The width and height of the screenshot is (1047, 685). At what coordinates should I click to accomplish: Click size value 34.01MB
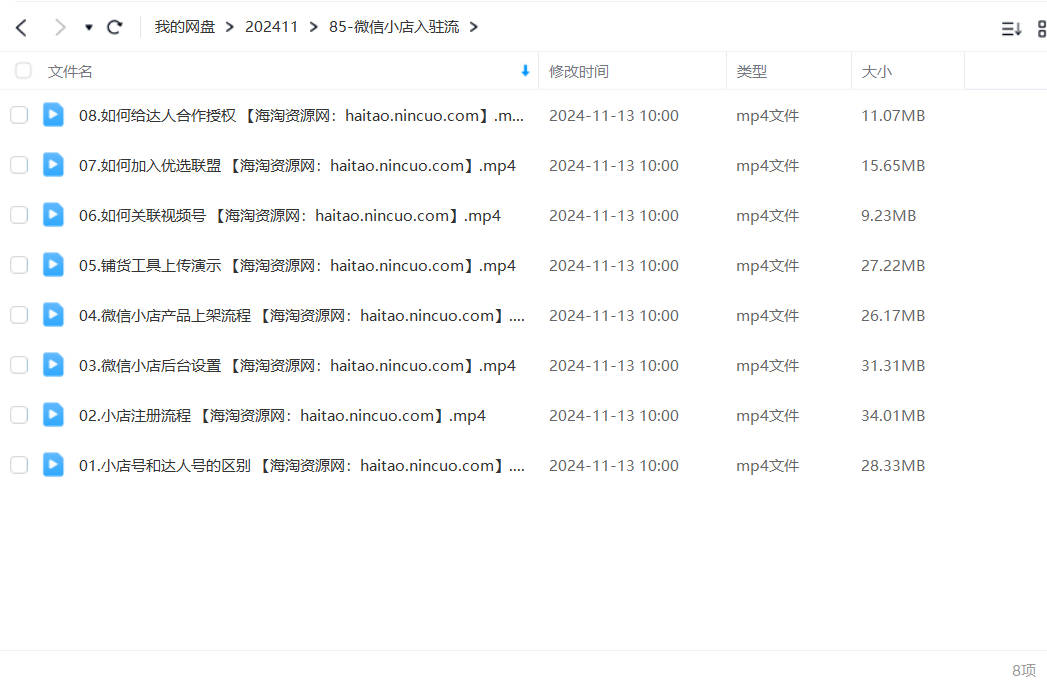[893, 416]
